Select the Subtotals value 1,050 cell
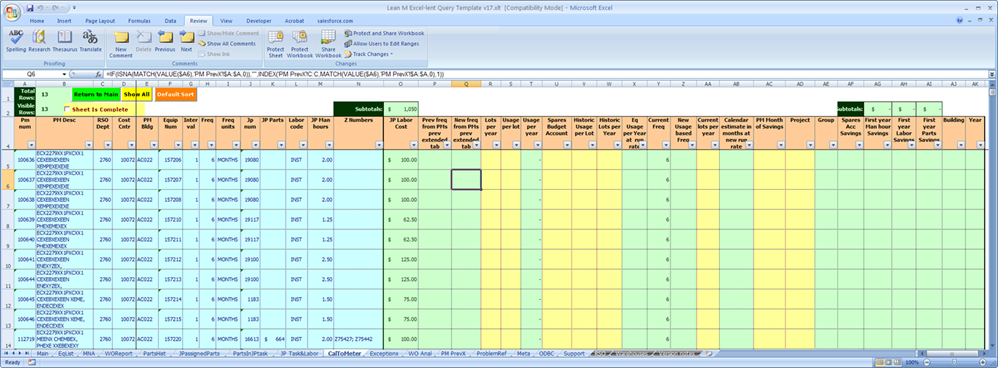Image resolution: width=998 pixels, height=368 pixels. (400, 109)
